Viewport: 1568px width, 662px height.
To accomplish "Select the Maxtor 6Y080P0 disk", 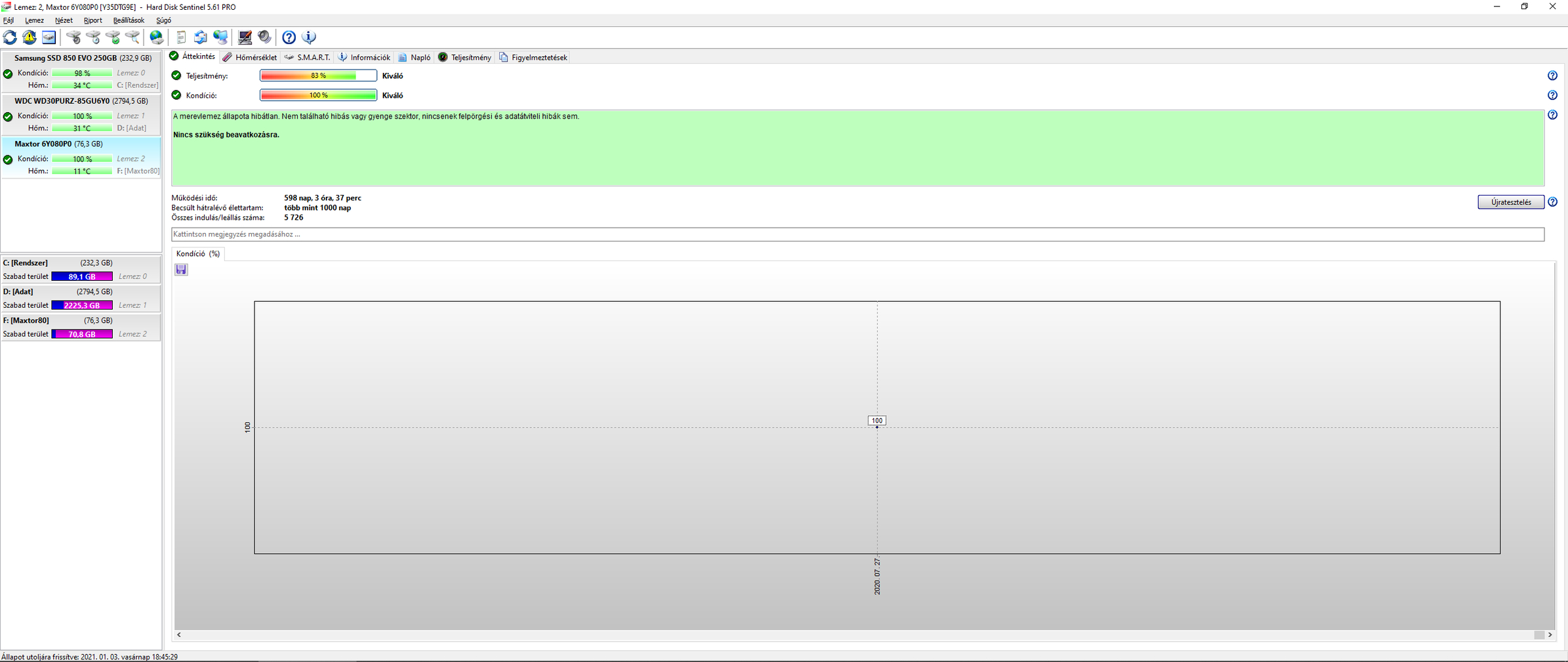I will click(x=81, y=157).
